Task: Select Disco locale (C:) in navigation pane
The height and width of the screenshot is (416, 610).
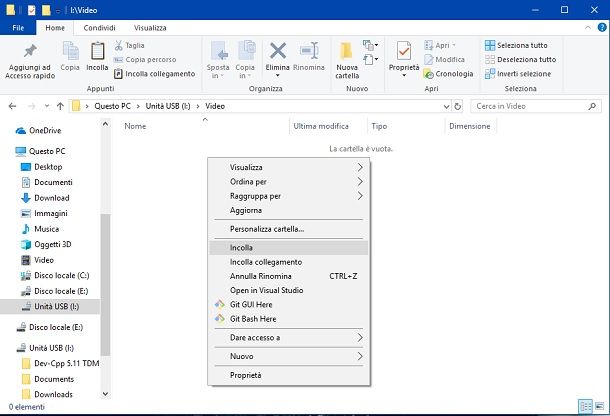Action: tap(55, 276)
